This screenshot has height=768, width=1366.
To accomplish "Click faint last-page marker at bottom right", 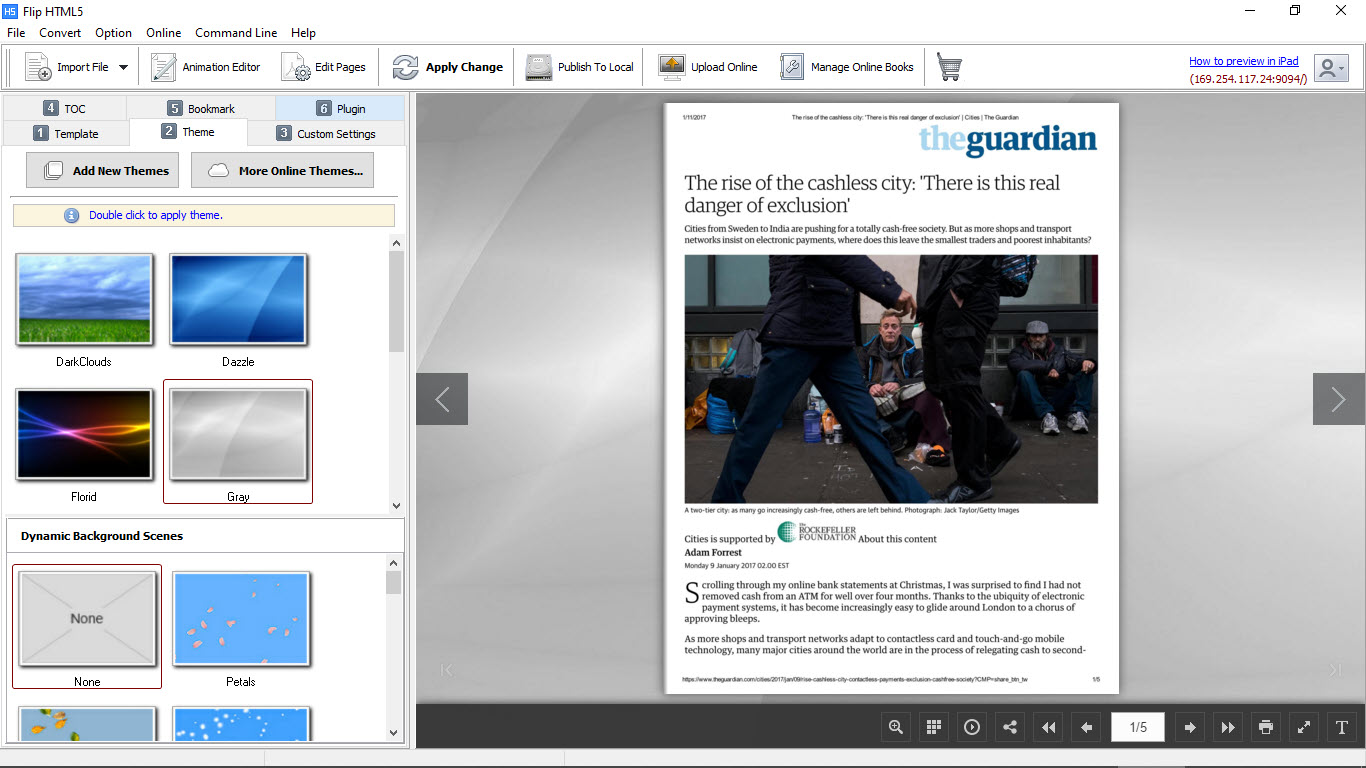I will coord(1334,669).
